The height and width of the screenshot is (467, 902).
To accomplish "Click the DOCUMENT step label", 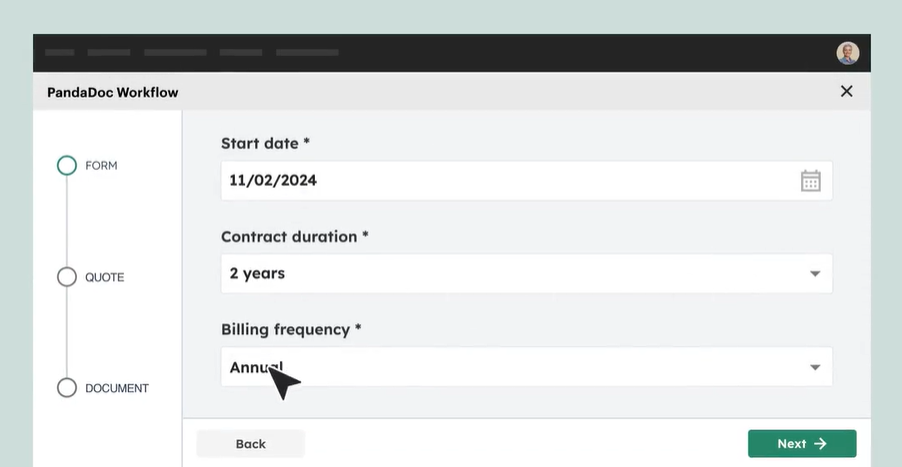I will [x=117, y=388].
